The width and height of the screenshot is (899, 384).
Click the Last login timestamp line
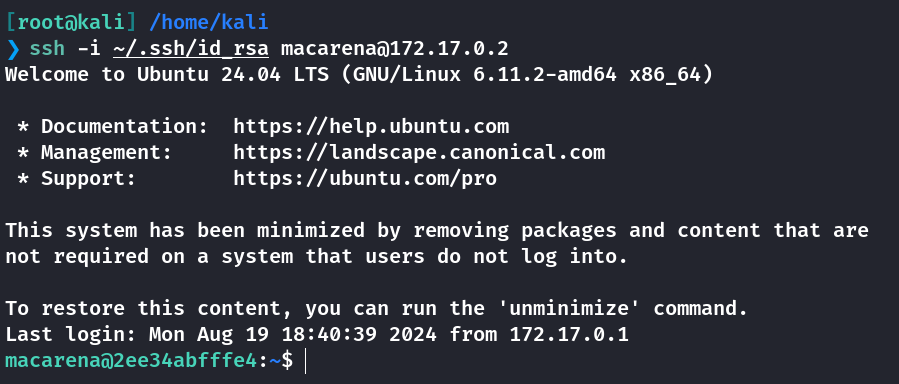tap(317, 334)
